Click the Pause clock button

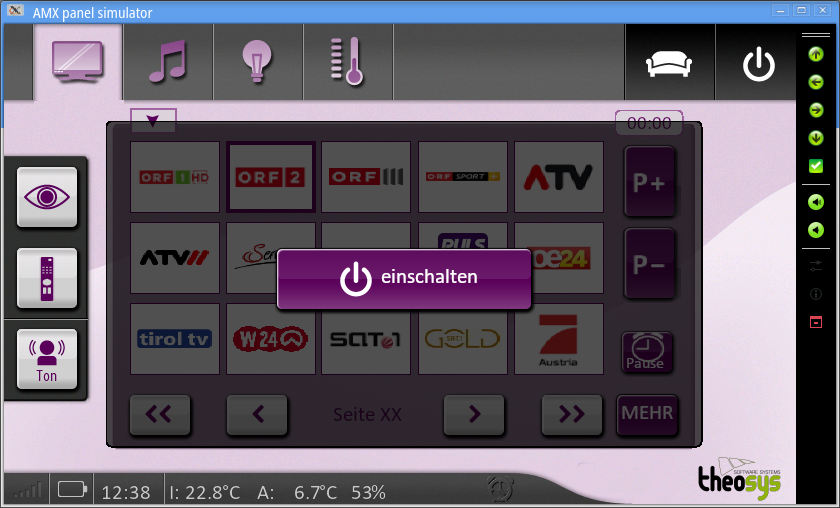[647, 352]
